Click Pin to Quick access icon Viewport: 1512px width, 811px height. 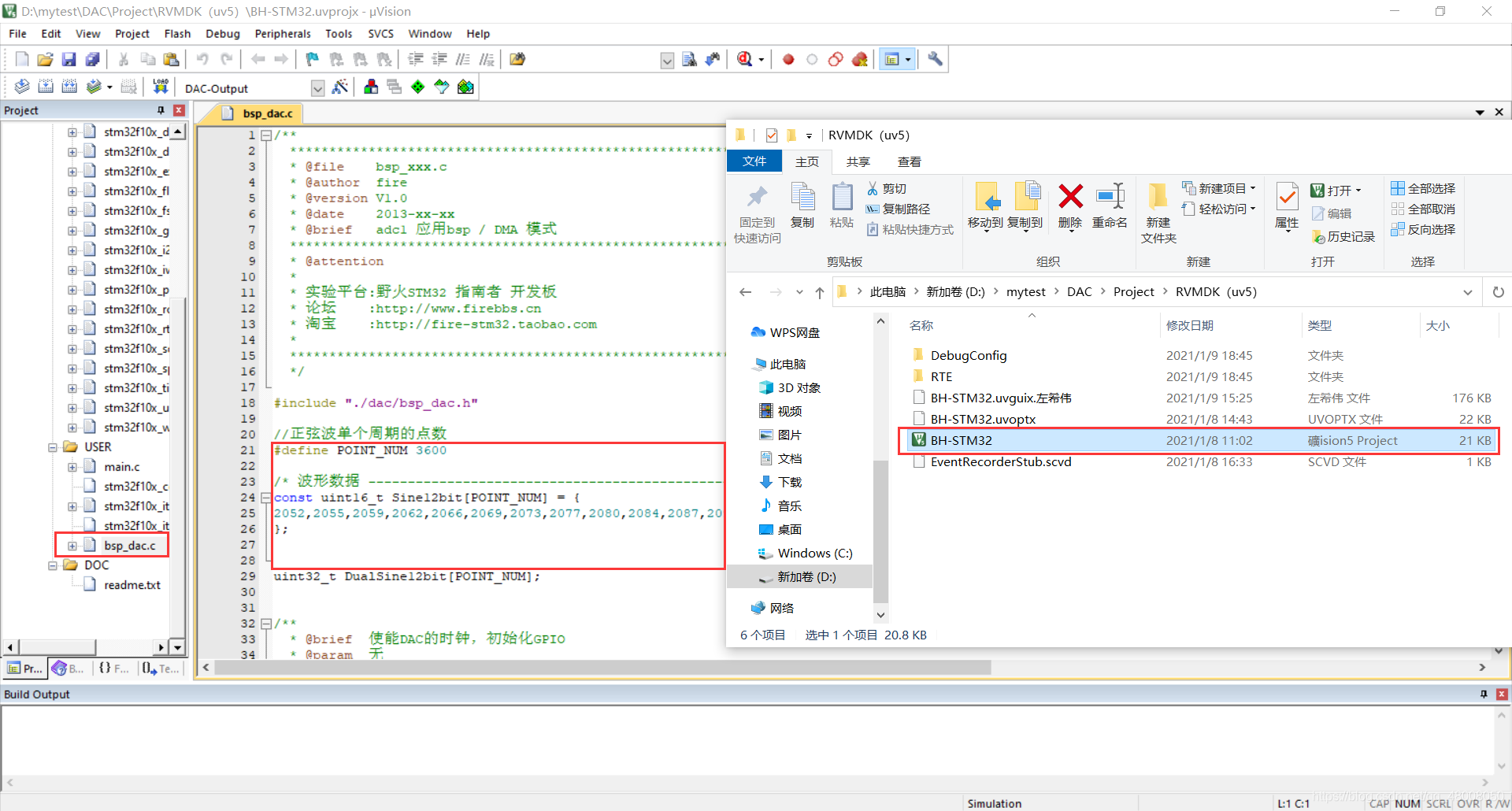pyautogui.click(x=757, y=196)
